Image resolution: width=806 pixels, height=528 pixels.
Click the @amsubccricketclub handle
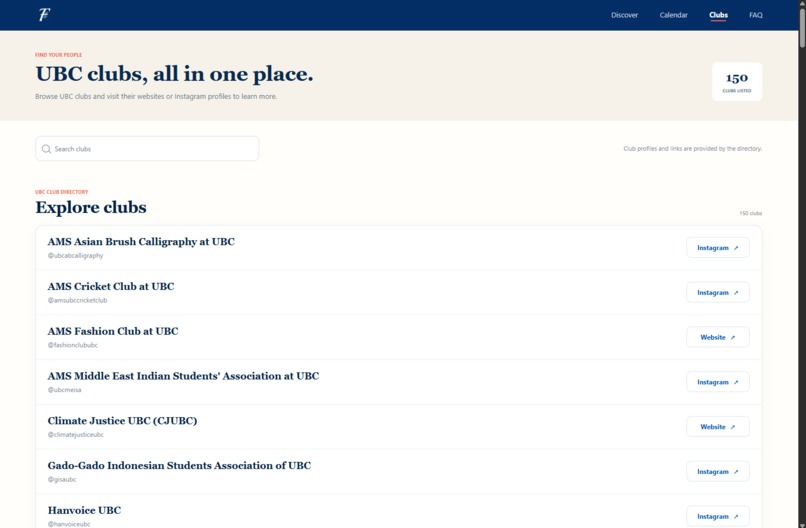pyautogui.click(x=78, y=300)
